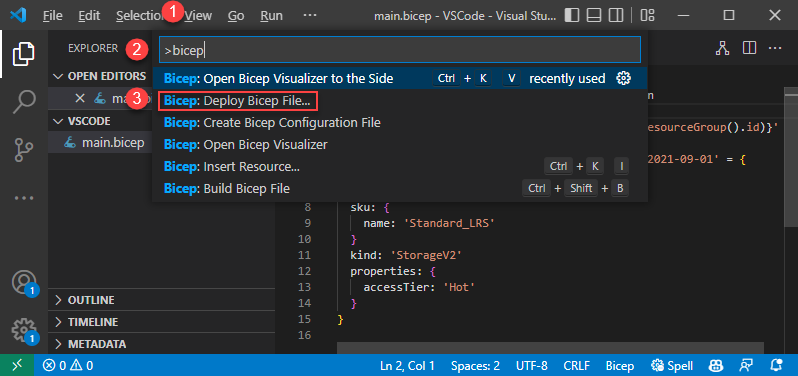Image resolution: width=798 pixels, height=376 pixels.
Task: Split the editor to the right
Action: tap(749, 48)
